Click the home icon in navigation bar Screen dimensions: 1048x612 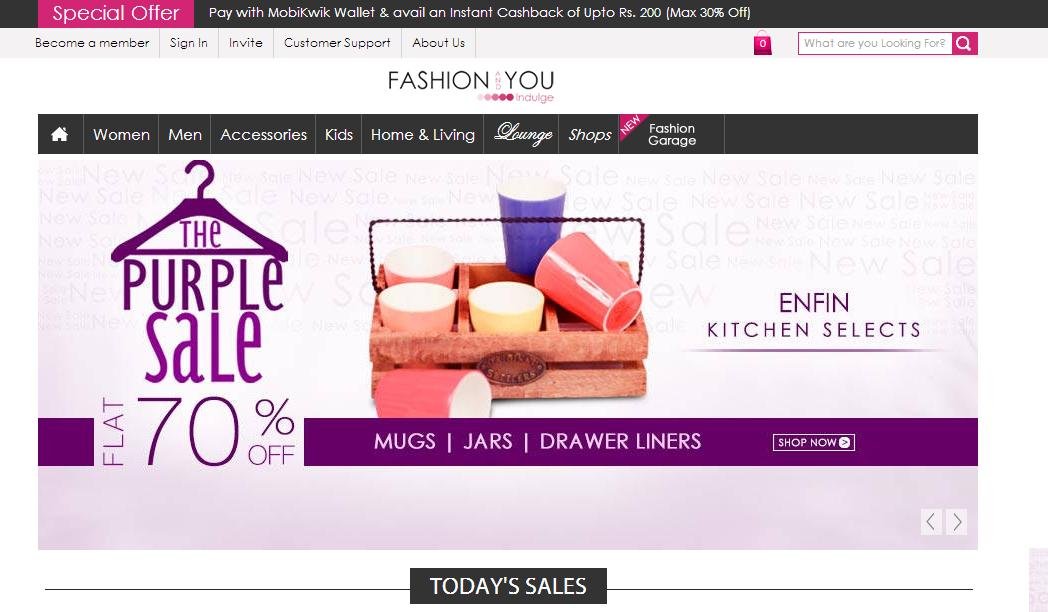59,134
